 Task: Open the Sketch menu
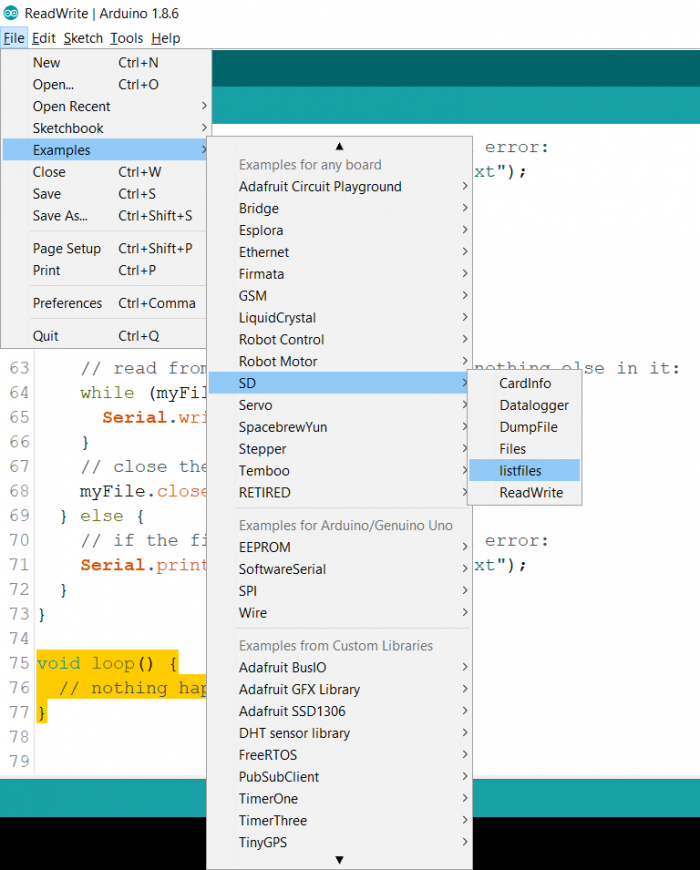(83, 38)
